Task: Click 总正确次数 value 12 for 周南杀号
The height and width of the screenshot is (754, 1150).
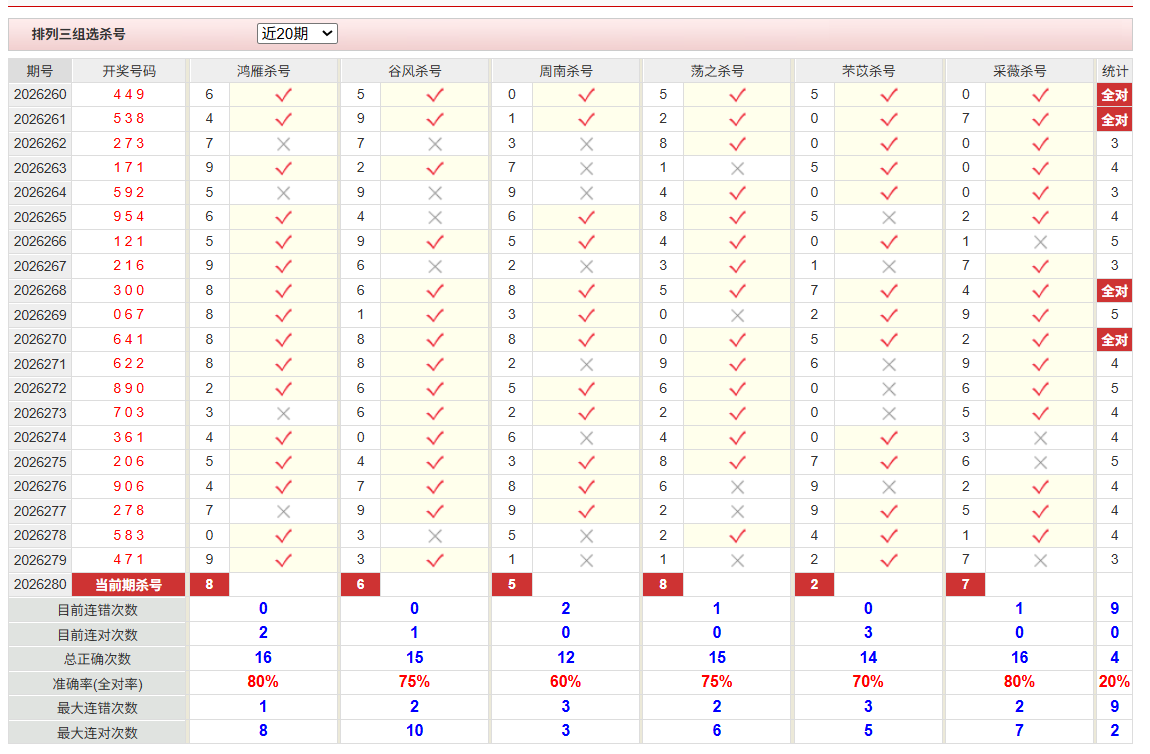Action: pyautogui.click(x=565, y=658)
